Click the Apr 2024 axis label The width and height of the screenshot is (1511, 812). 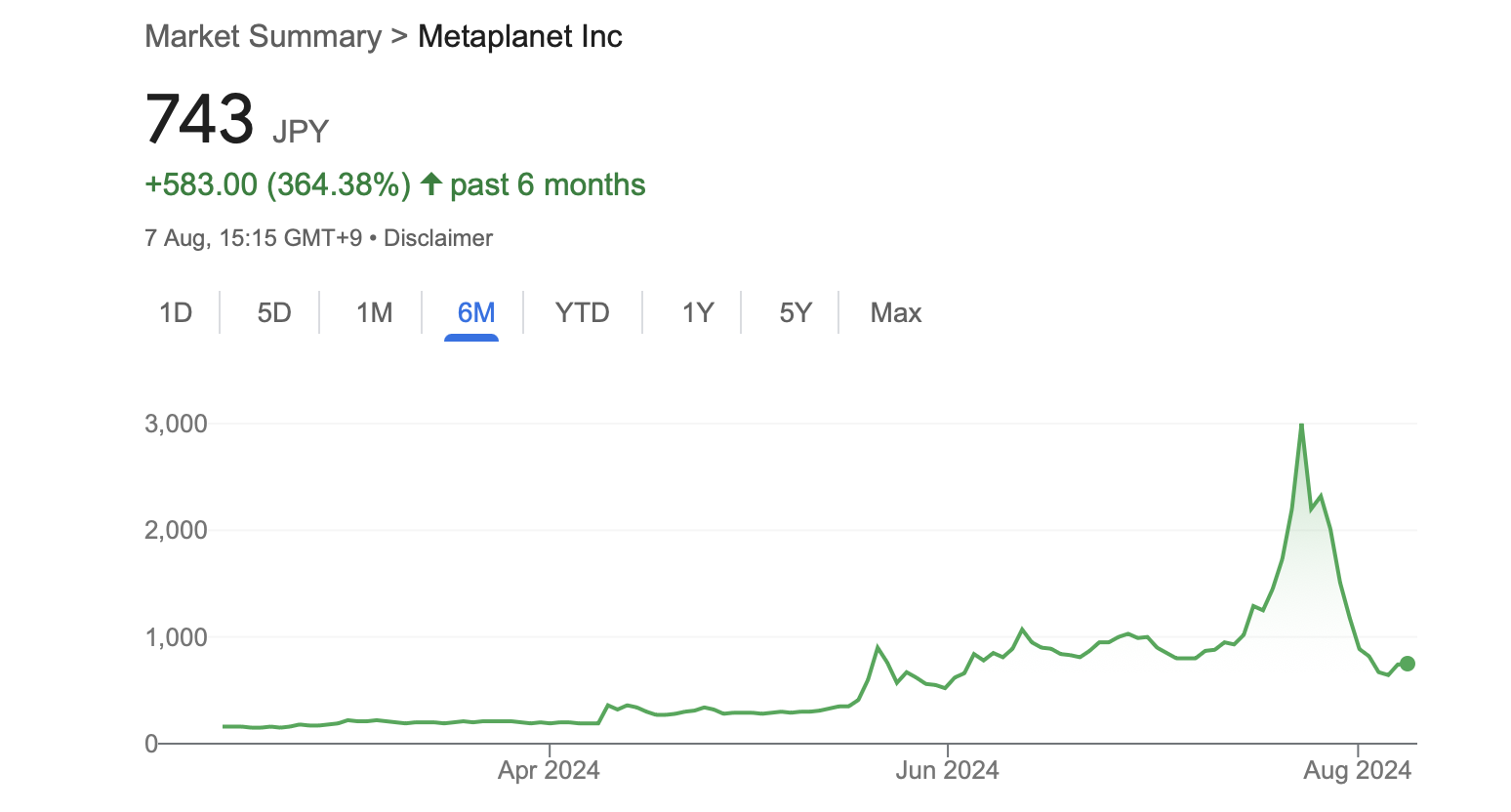(x=548, y=770)
